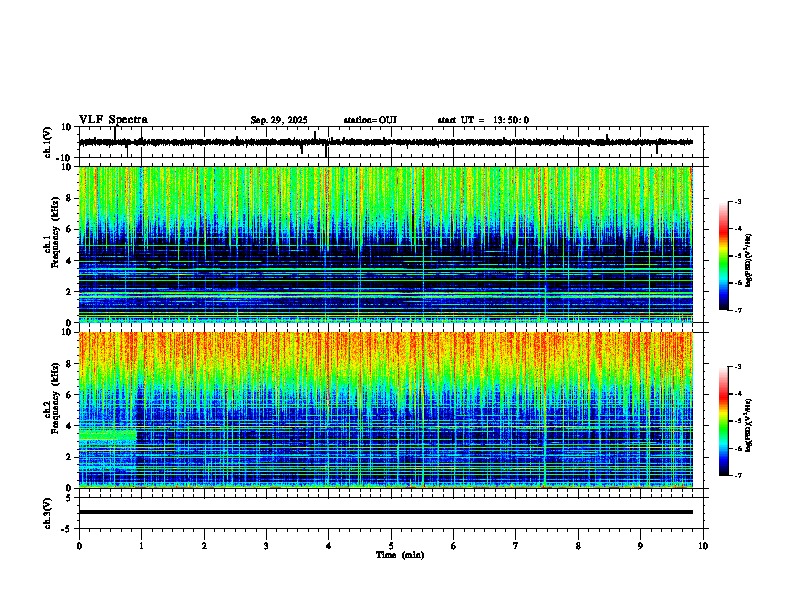Click time axis tick label "1"

click(x=141, y=546)
